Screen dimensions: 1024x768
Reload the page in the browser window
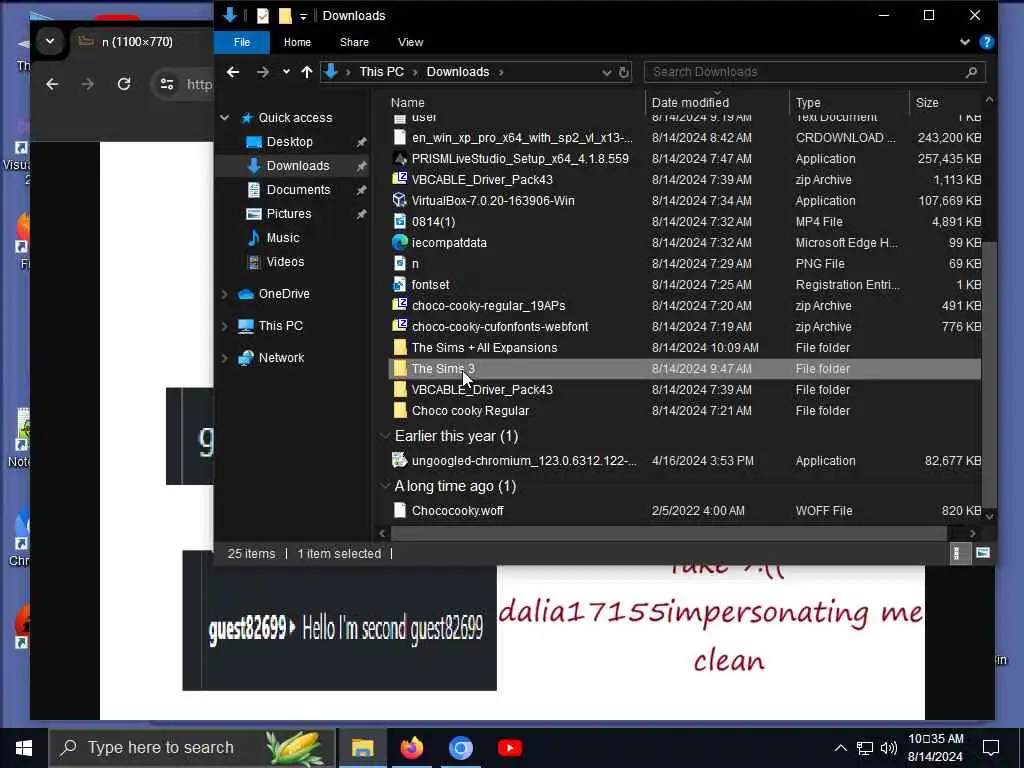point(123,84)
